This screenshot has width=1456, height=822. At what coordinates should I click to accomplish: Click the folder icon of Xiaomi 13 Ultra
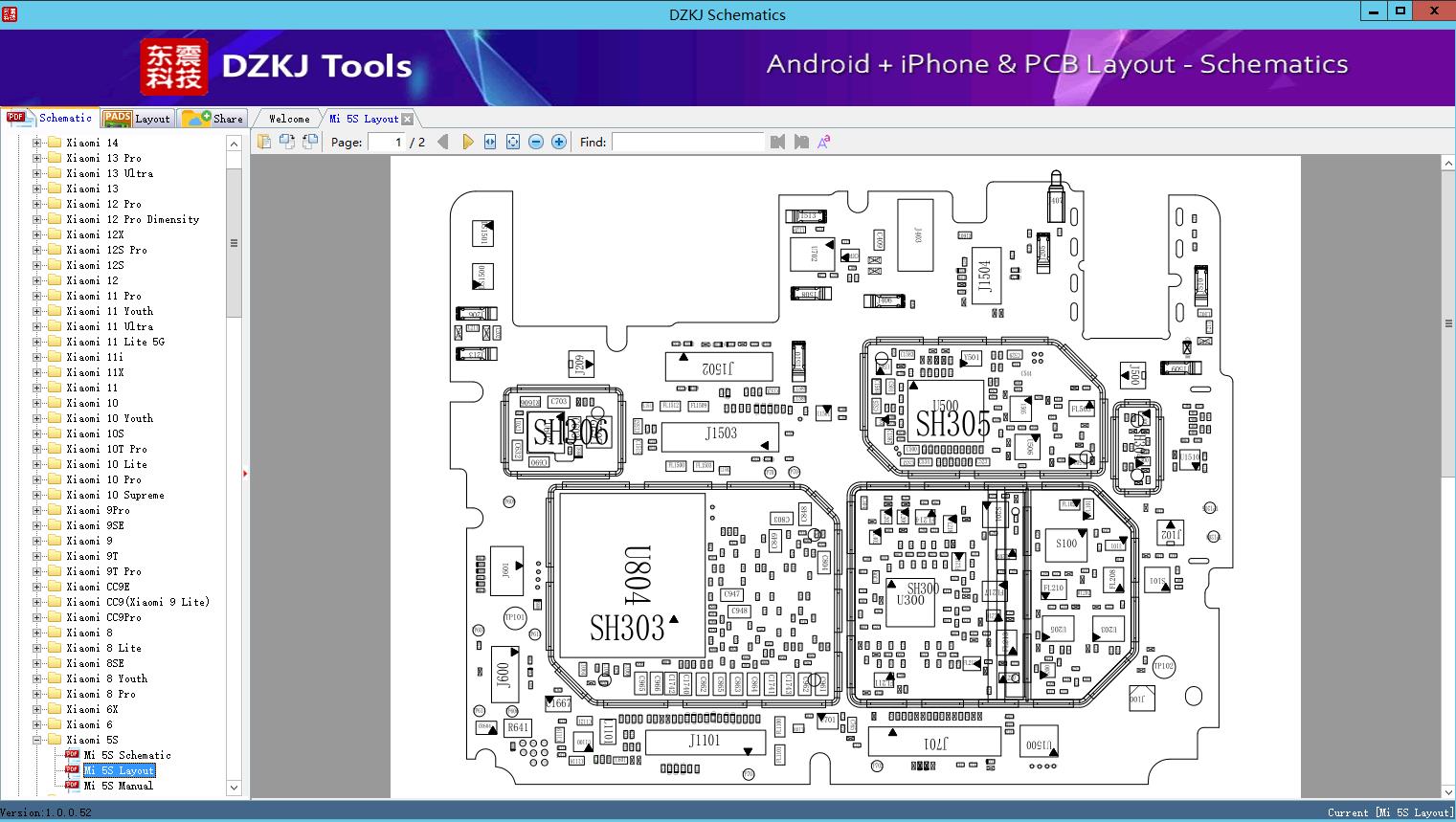tap(55, 173)
